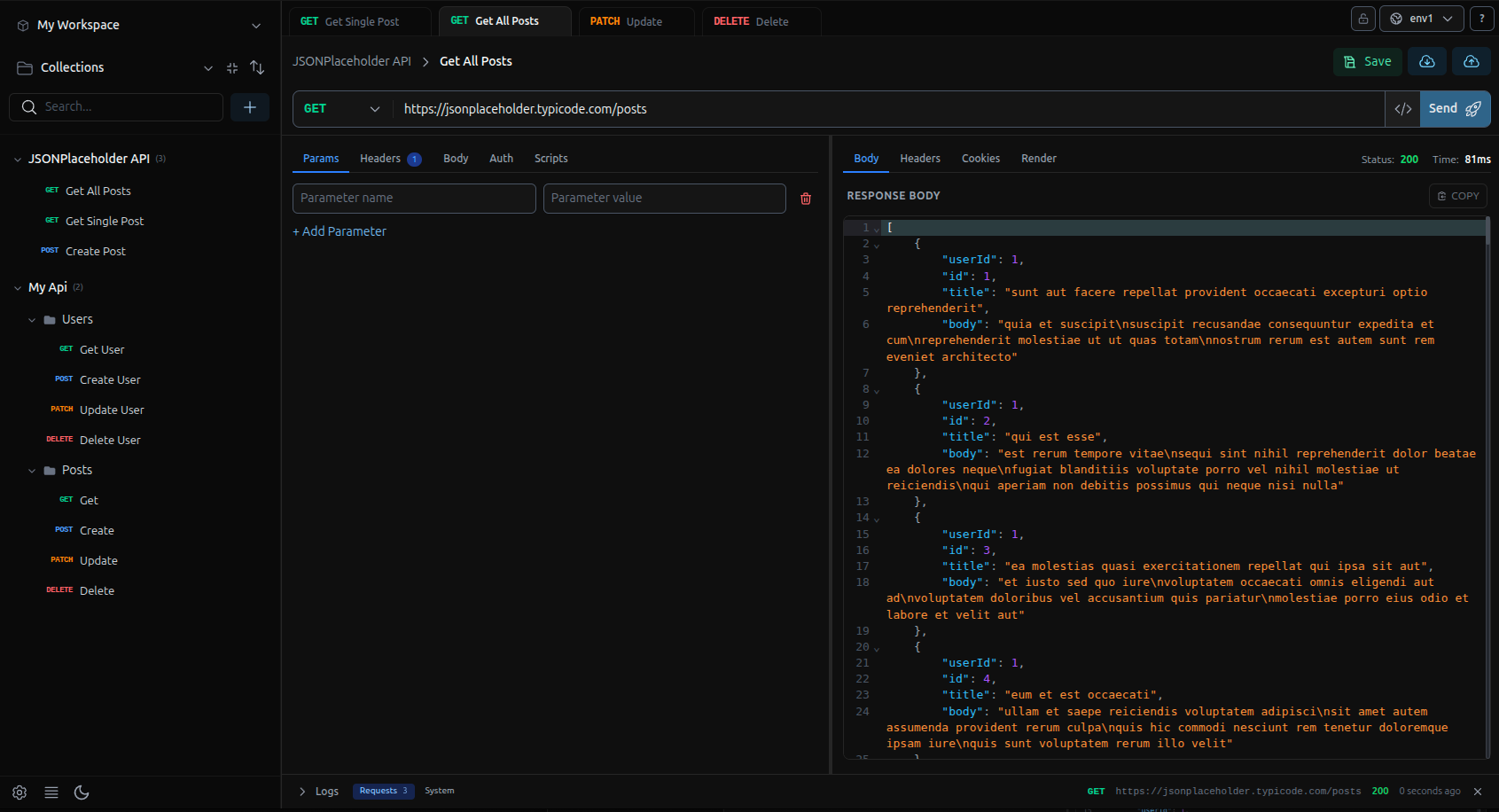1499x812 pixels.
Task: Open settings via the gear icon
Action: tap(20, 792)
